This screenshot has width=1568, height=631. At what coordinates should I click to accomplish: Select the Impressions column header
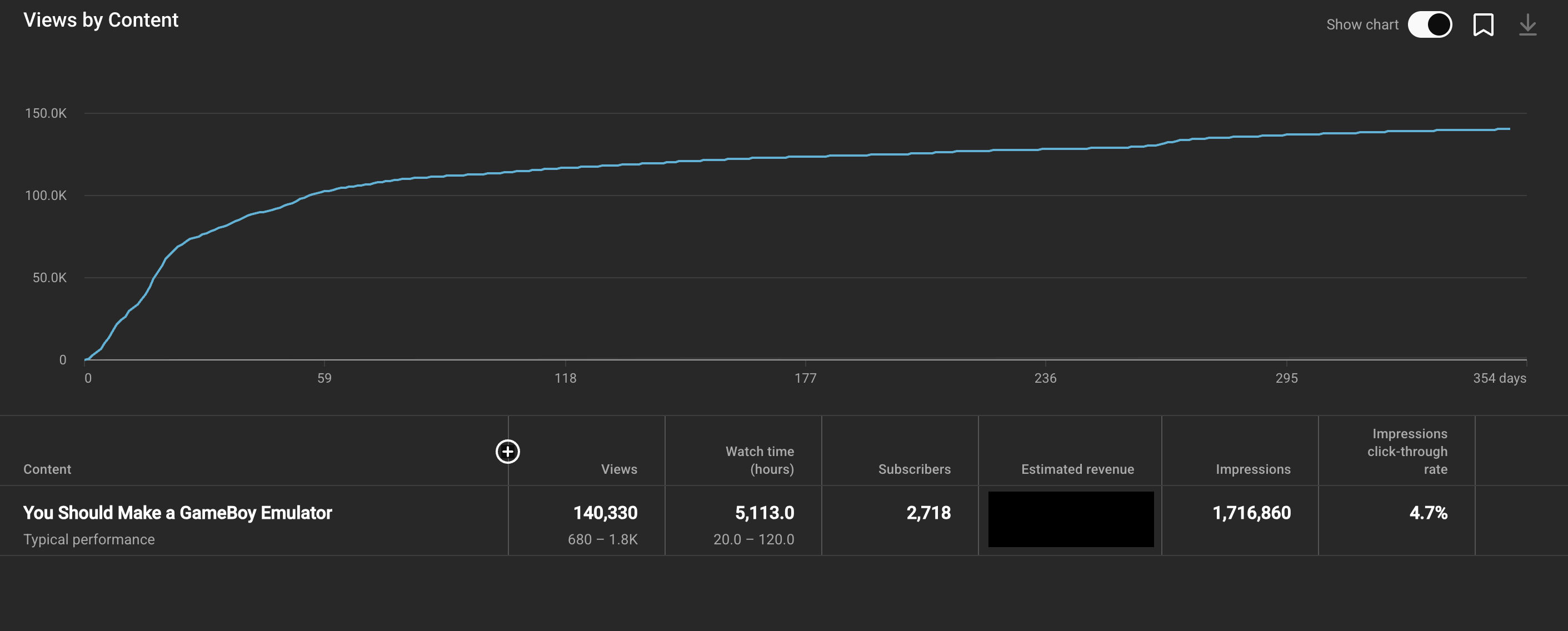click(x=1253, y=469)
